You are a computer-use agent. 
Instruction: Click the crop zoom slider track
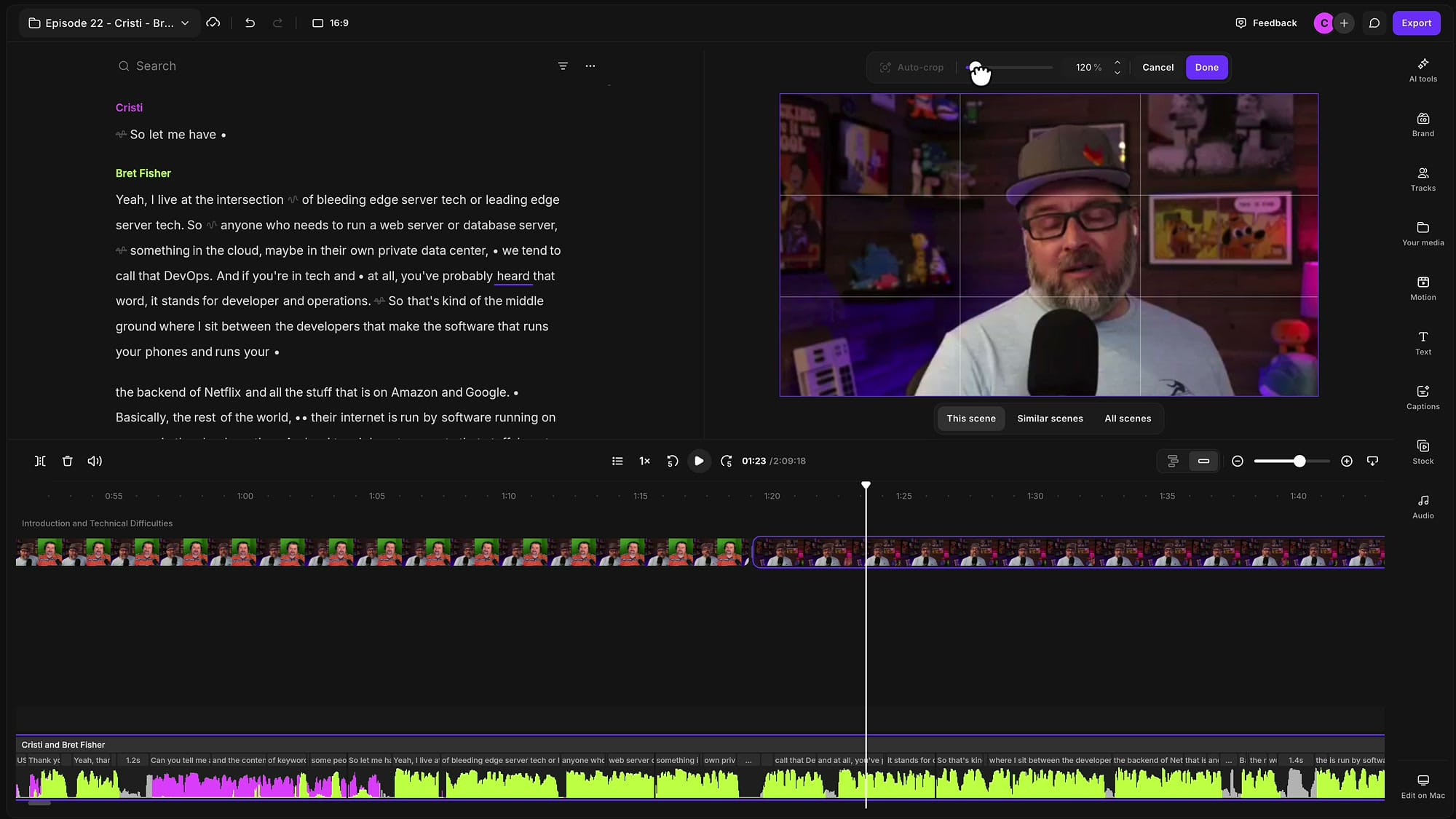(1009, 67)
